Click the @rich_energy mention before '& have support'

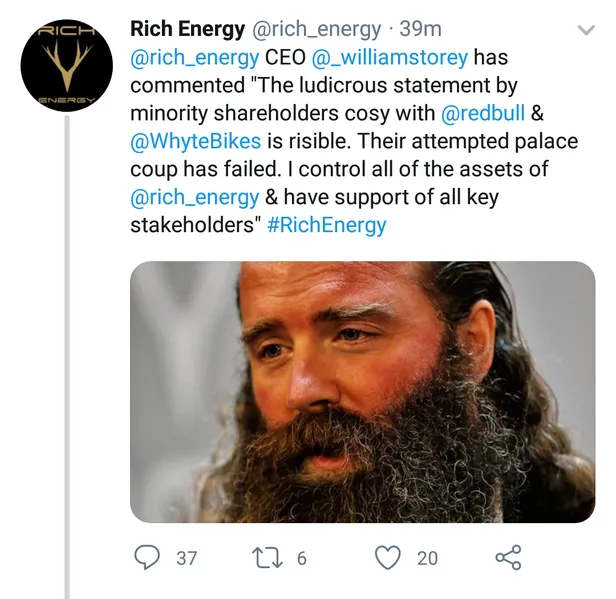click(x=194, y=198)
